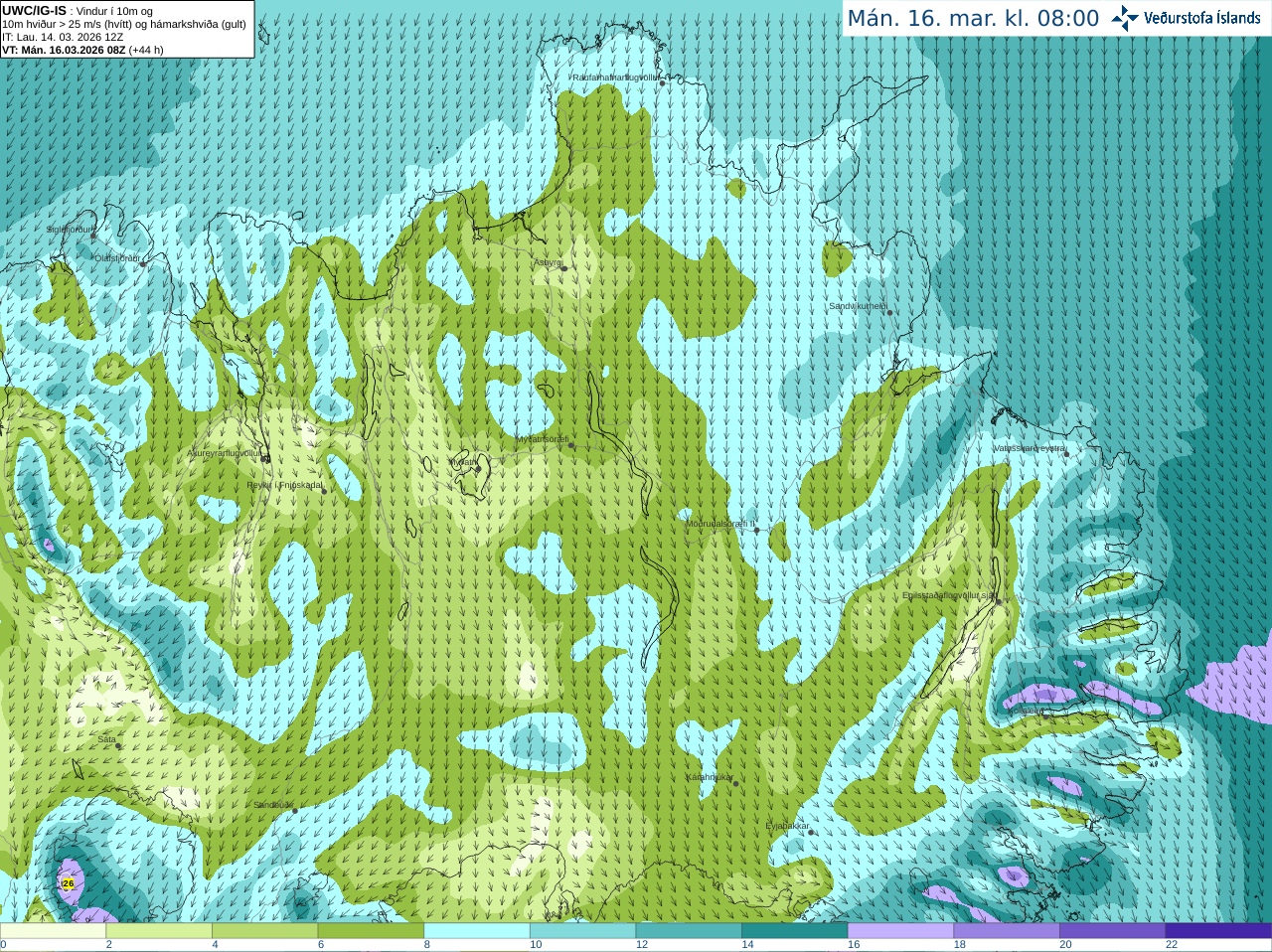Click the 6–8 m/s olive green legend swatch

point(371,931)
